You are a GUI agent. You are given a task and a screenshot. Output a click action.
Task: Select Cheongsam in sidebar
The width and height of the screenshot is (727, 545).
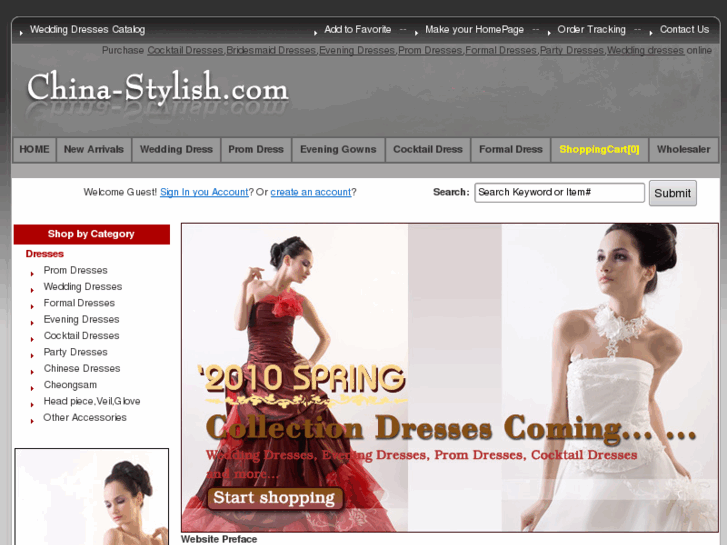pos(70,385)
